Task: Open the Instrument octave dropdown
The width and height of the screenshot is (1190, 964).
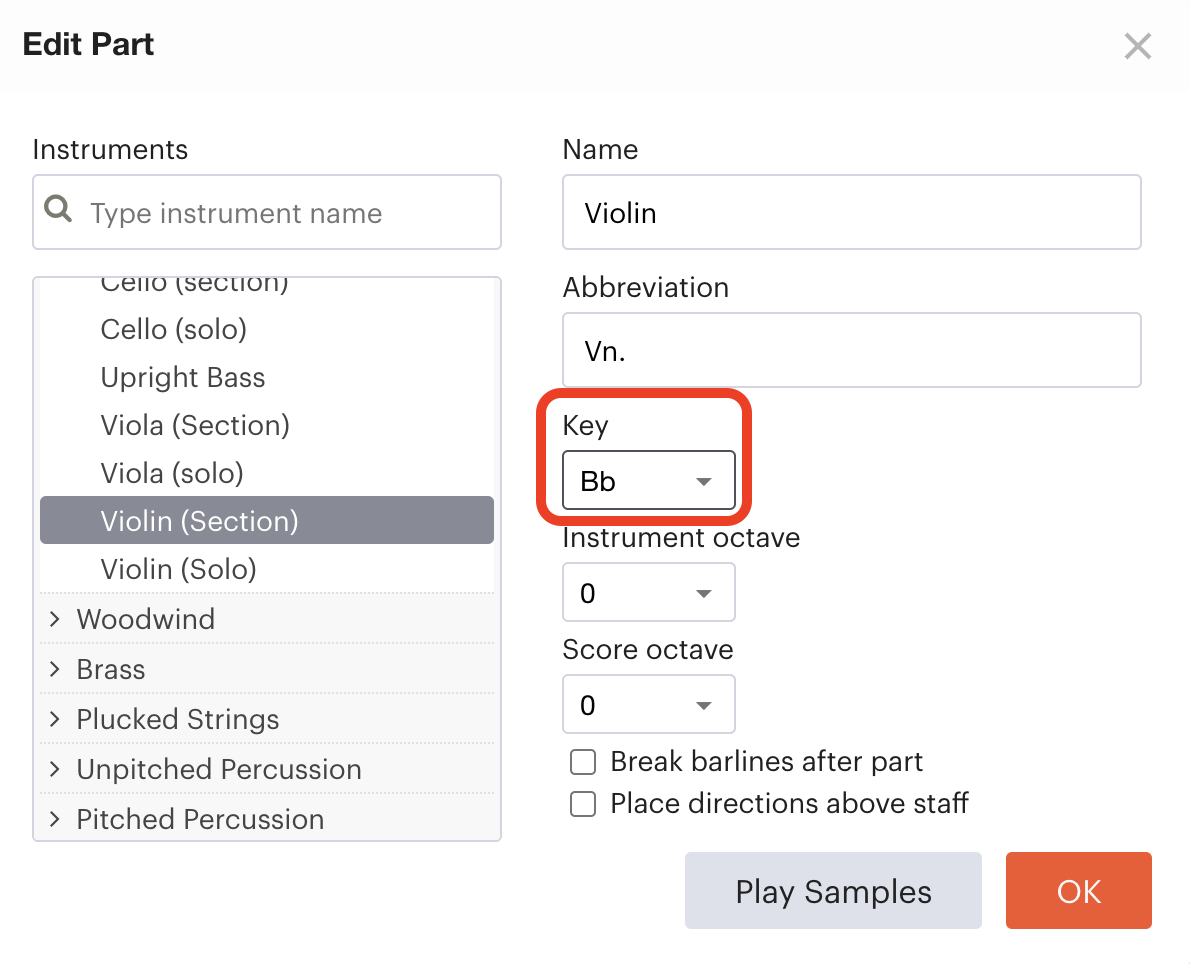Action: pos(649,592)
